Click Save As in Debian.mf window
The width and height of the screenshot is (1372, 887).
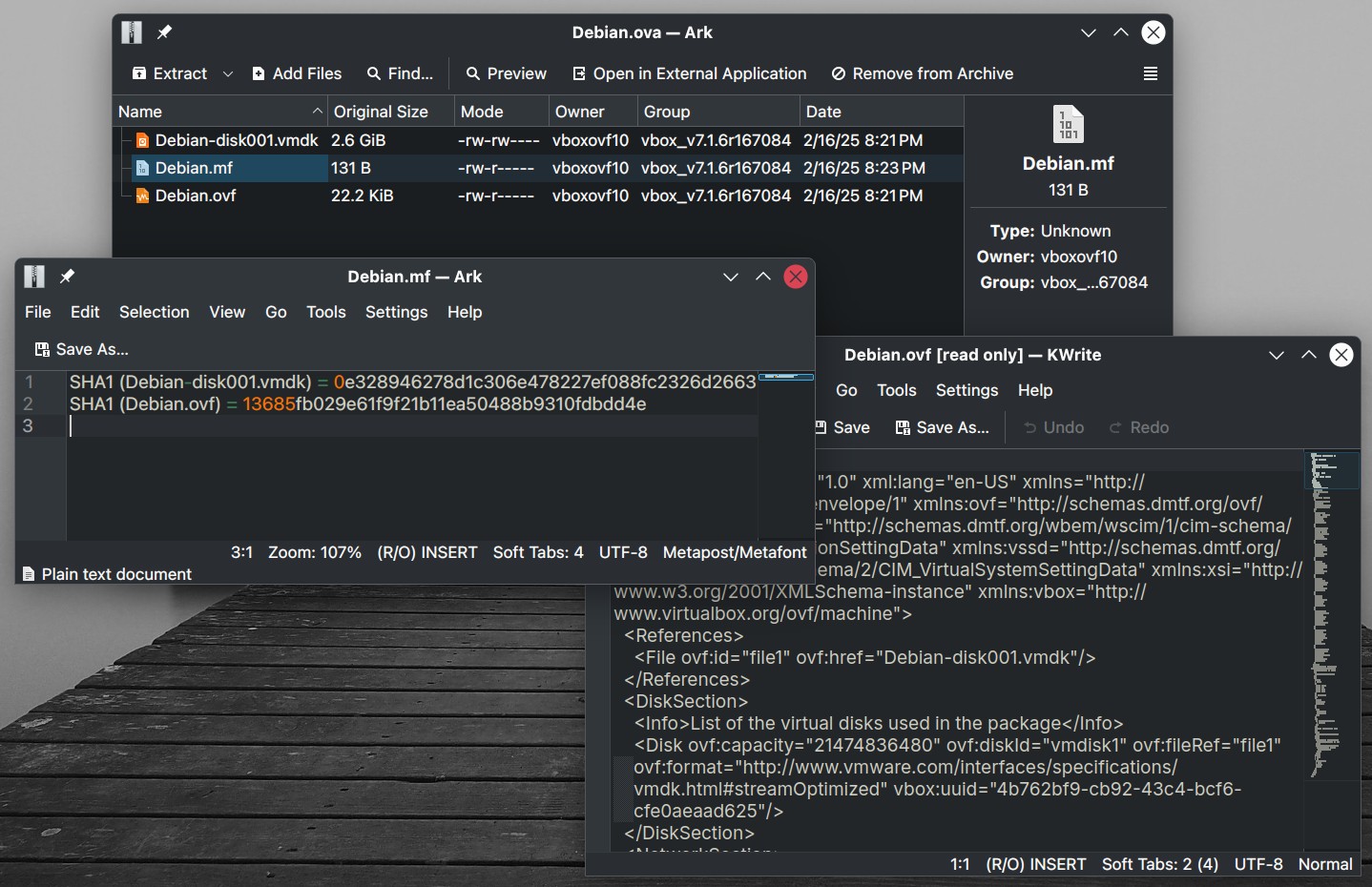81,349
